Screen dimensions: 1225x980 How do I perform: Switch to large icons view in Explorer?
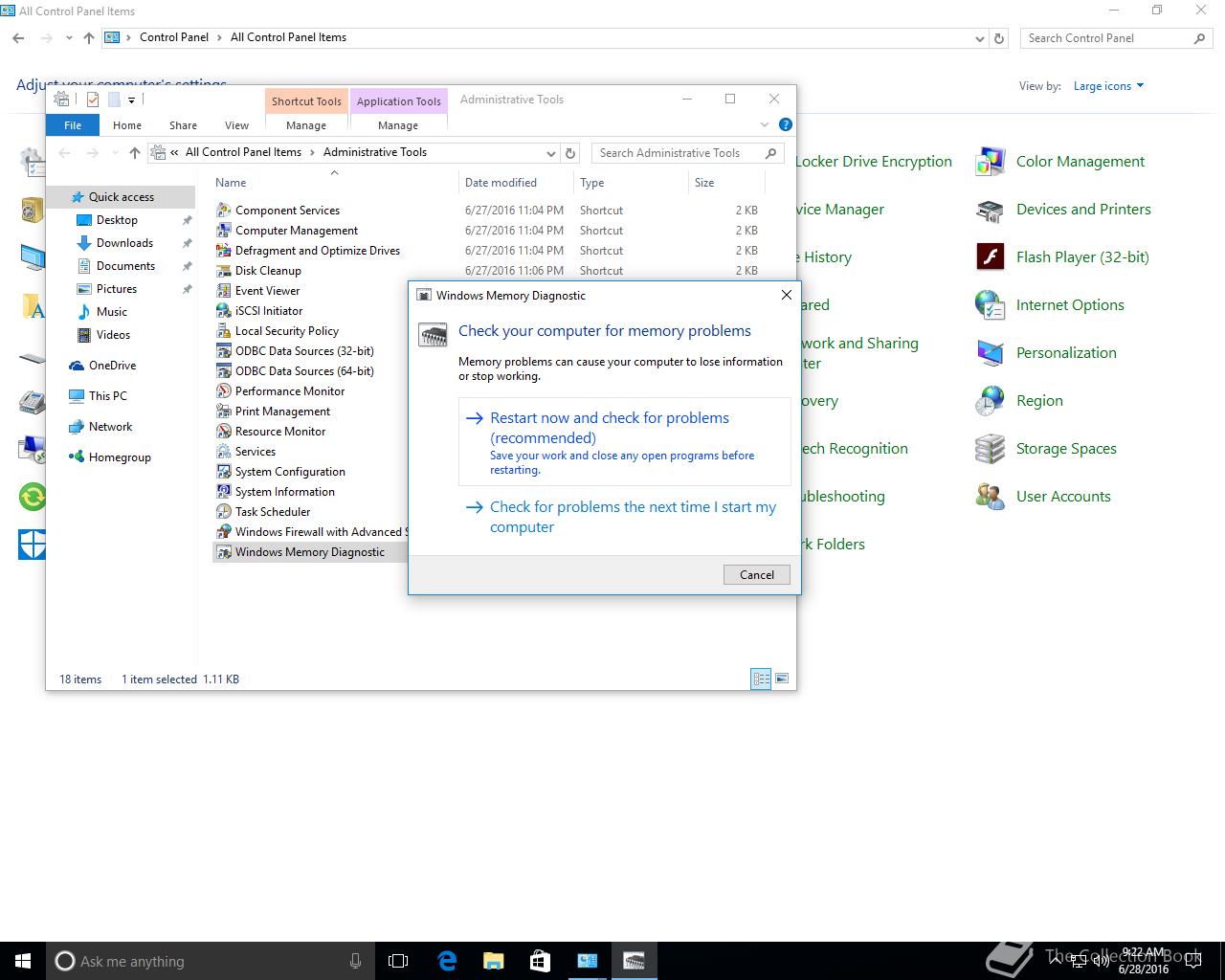click(782, 679)
